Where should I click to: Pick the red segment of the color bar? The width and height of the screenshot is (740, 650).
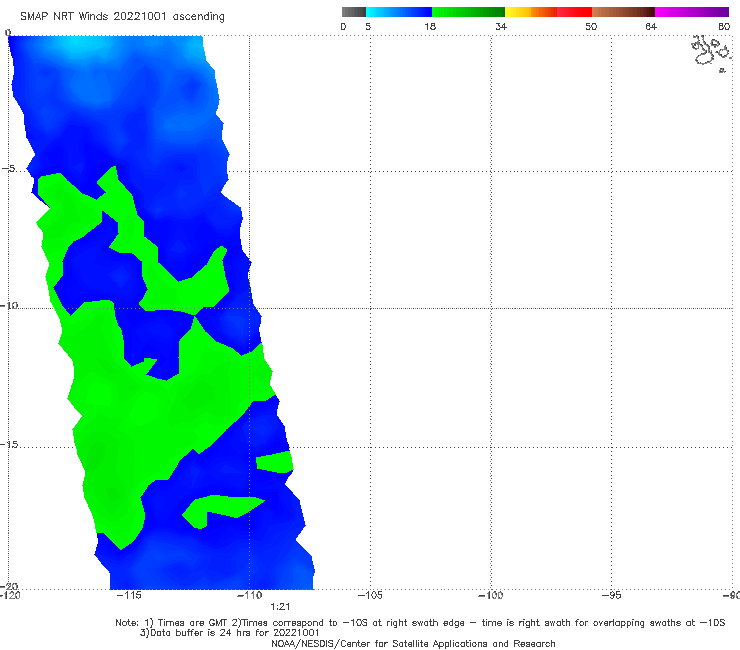pos(574,12)
